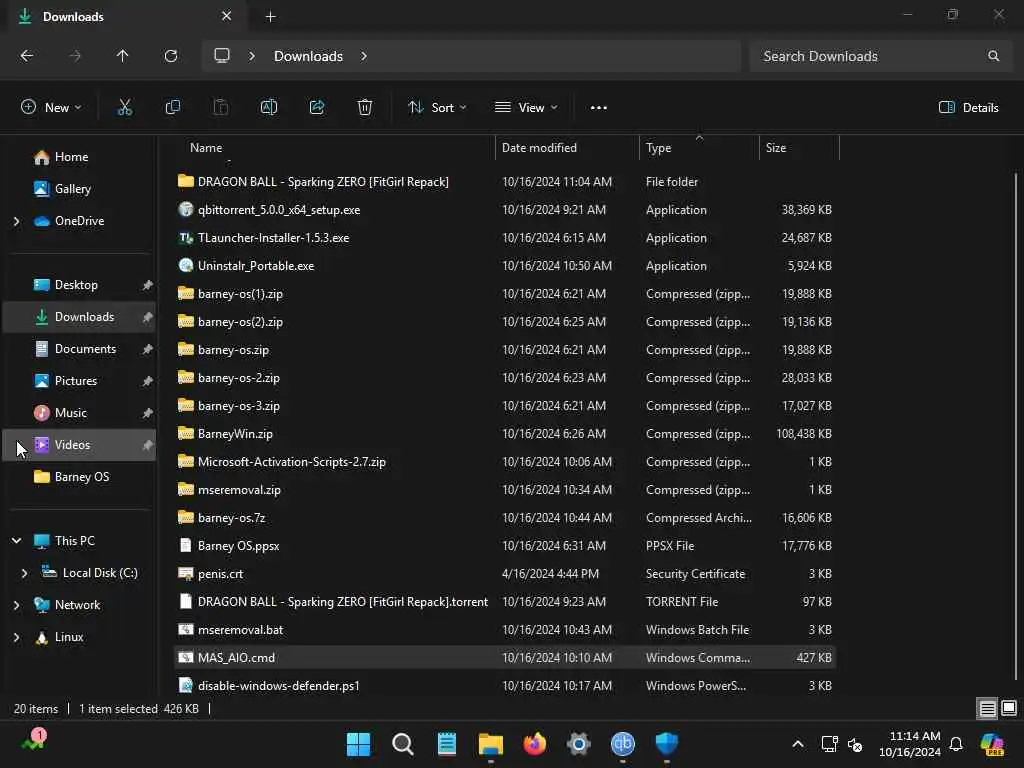
Task: Open Music in the sidebar
Action: click(80, 413)
